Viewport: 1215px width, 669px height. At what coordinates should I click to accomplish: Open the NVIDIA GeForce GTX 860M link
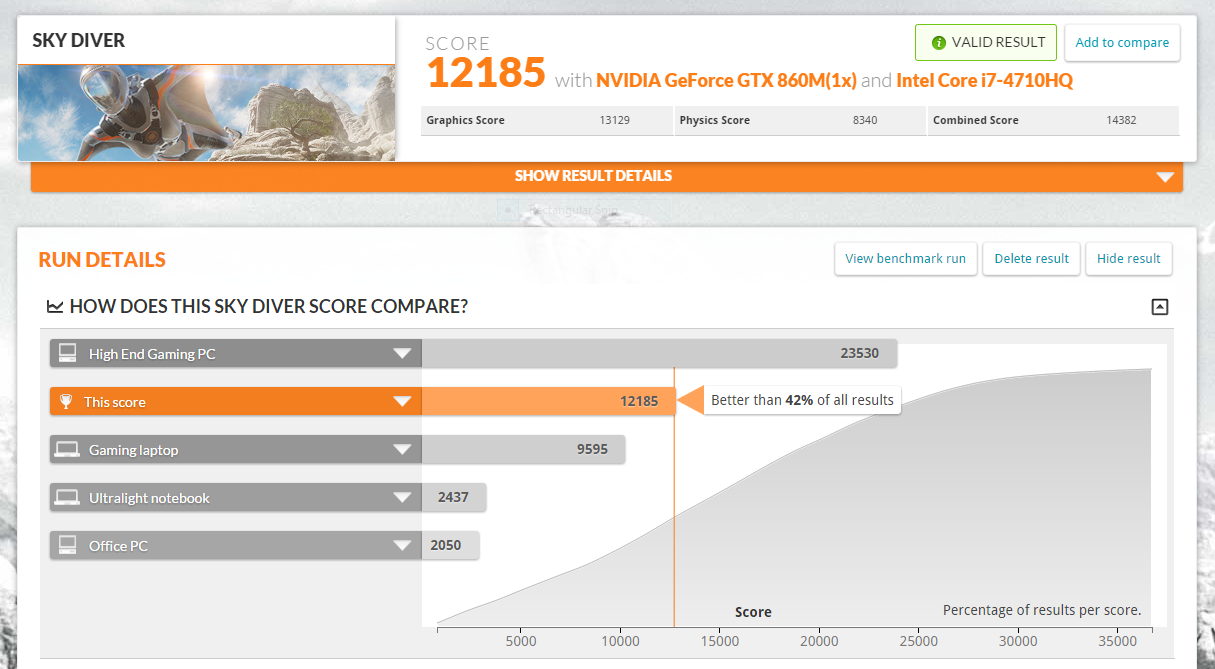click(726, 80)
